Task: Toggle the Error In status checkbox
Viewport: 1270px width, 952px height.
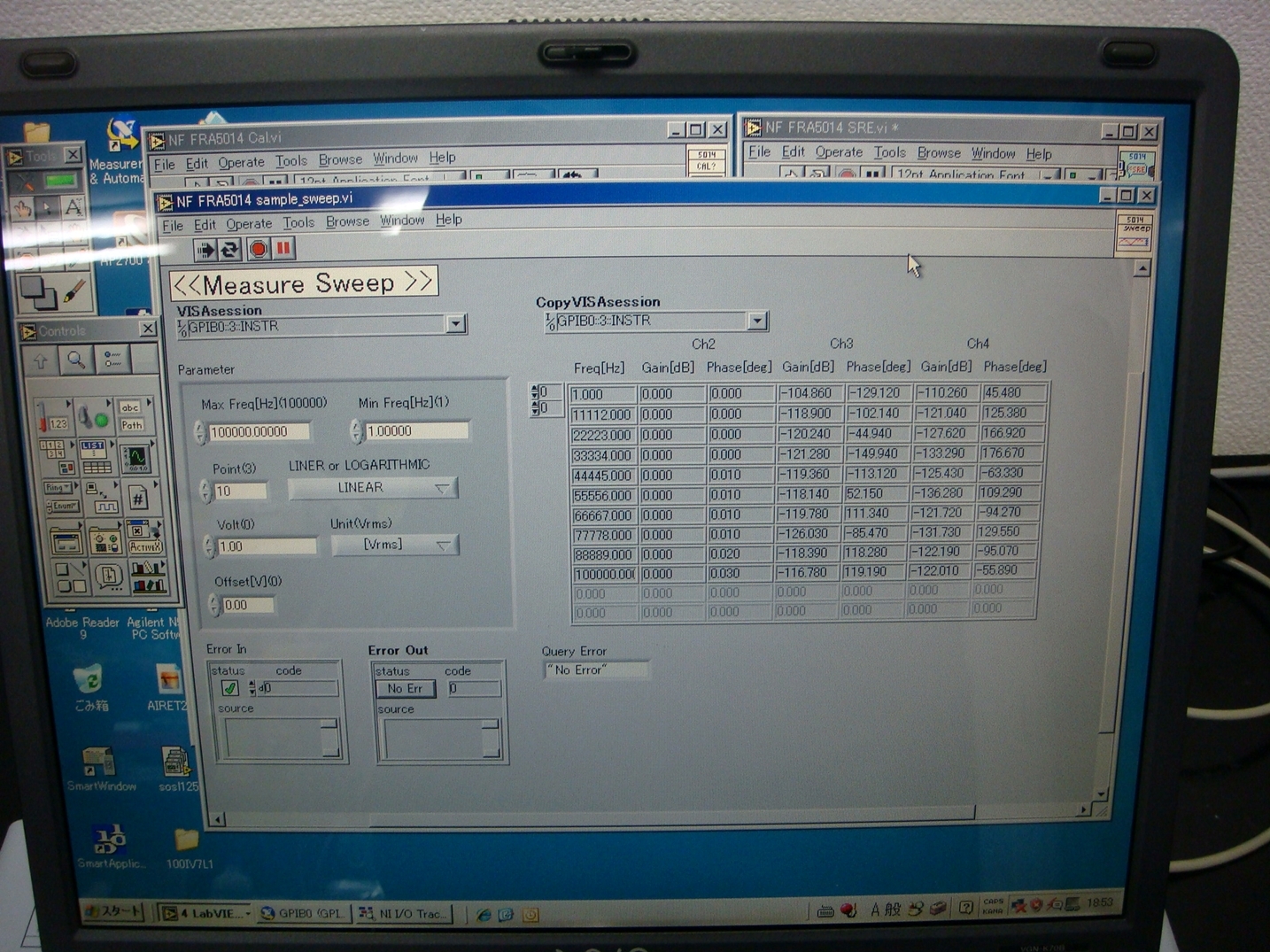Action: tap(230, 688)
